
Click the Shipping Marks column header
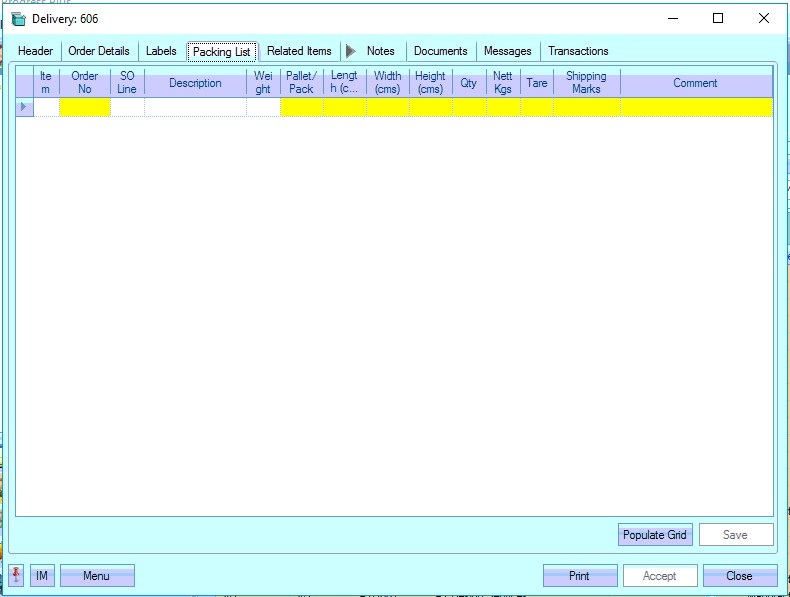point(586,83)
